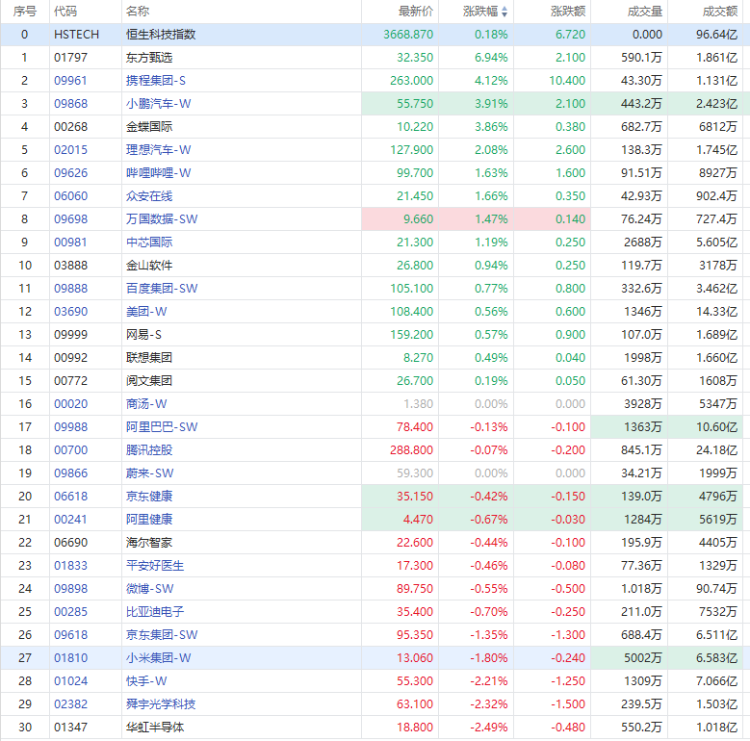Open 万国数据-SW stock link
The height and width of the screenshot is (741, 750).
tap(162, 219)
